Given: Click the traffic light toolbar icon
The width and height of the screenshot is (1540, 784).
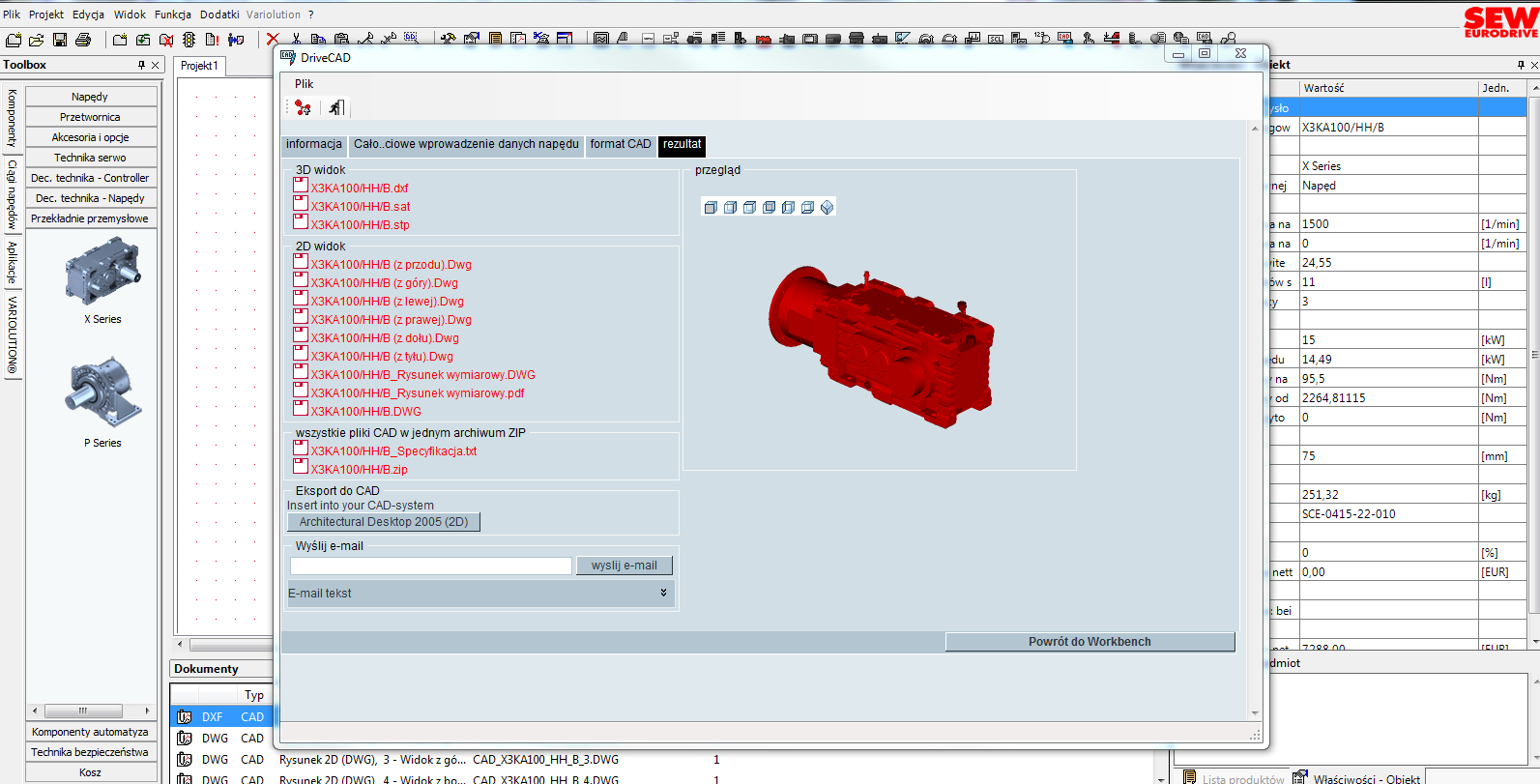Looking at the screenshot, I should [x=189, y=40].
